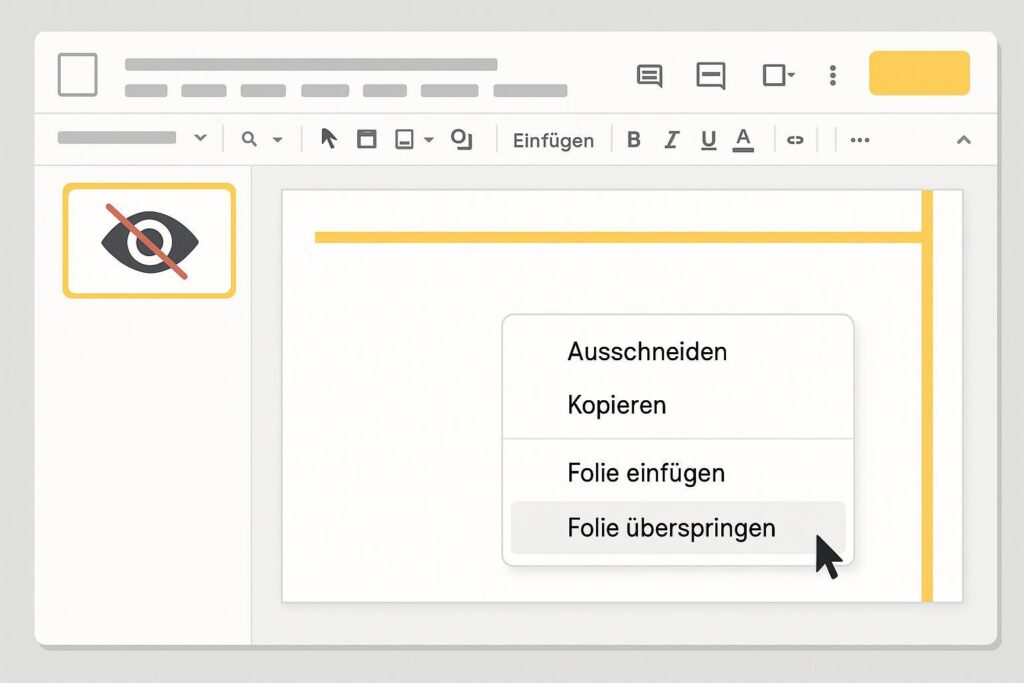Choose "Folie überspringen" from context menu
1024x683 pixels.
[671, 528]
